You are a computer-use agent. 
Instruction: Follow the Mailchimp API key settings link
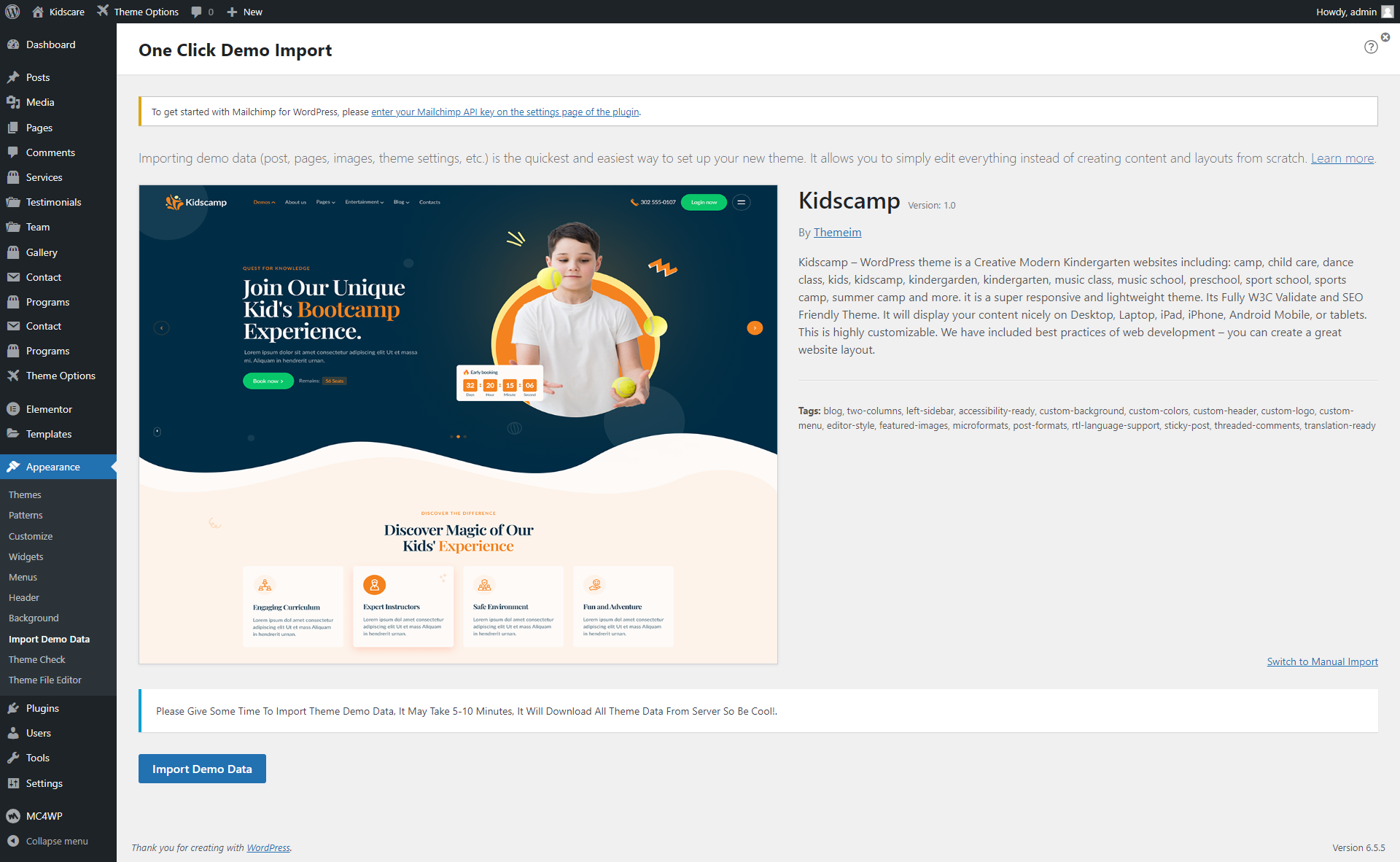[505, 112]
